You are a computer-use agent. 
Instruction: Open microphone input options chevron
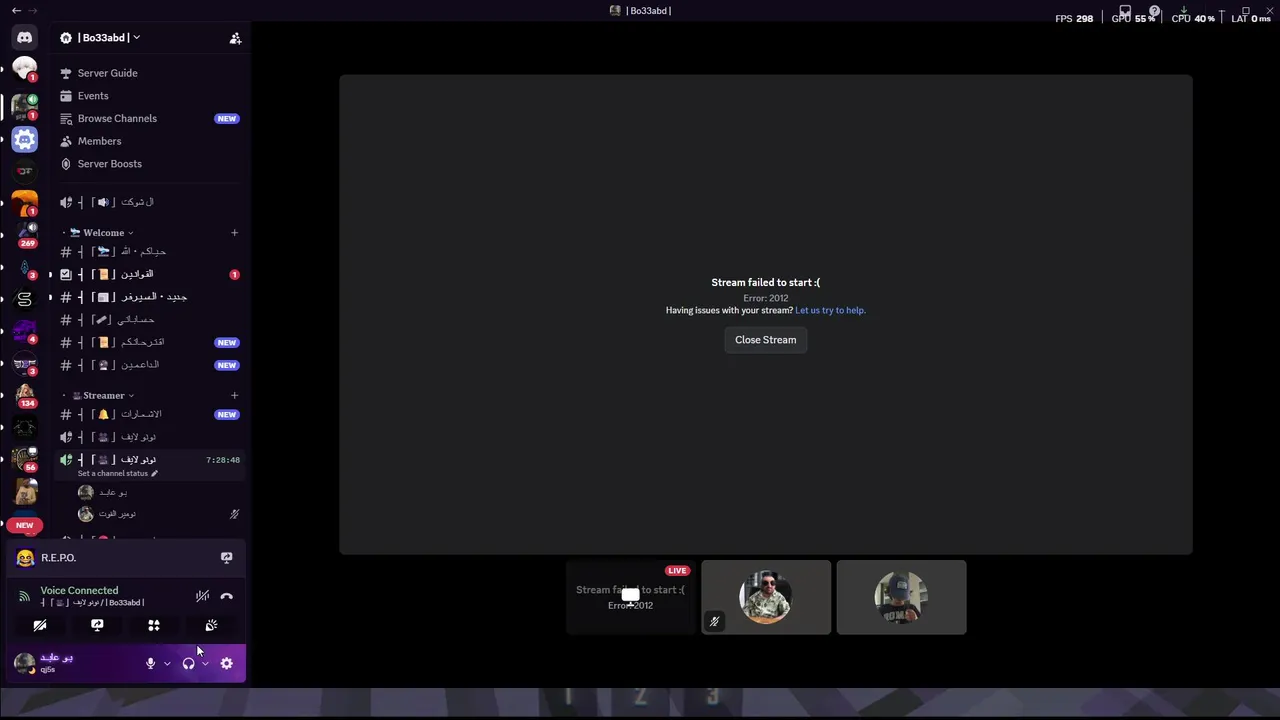[x=167, y=663]
